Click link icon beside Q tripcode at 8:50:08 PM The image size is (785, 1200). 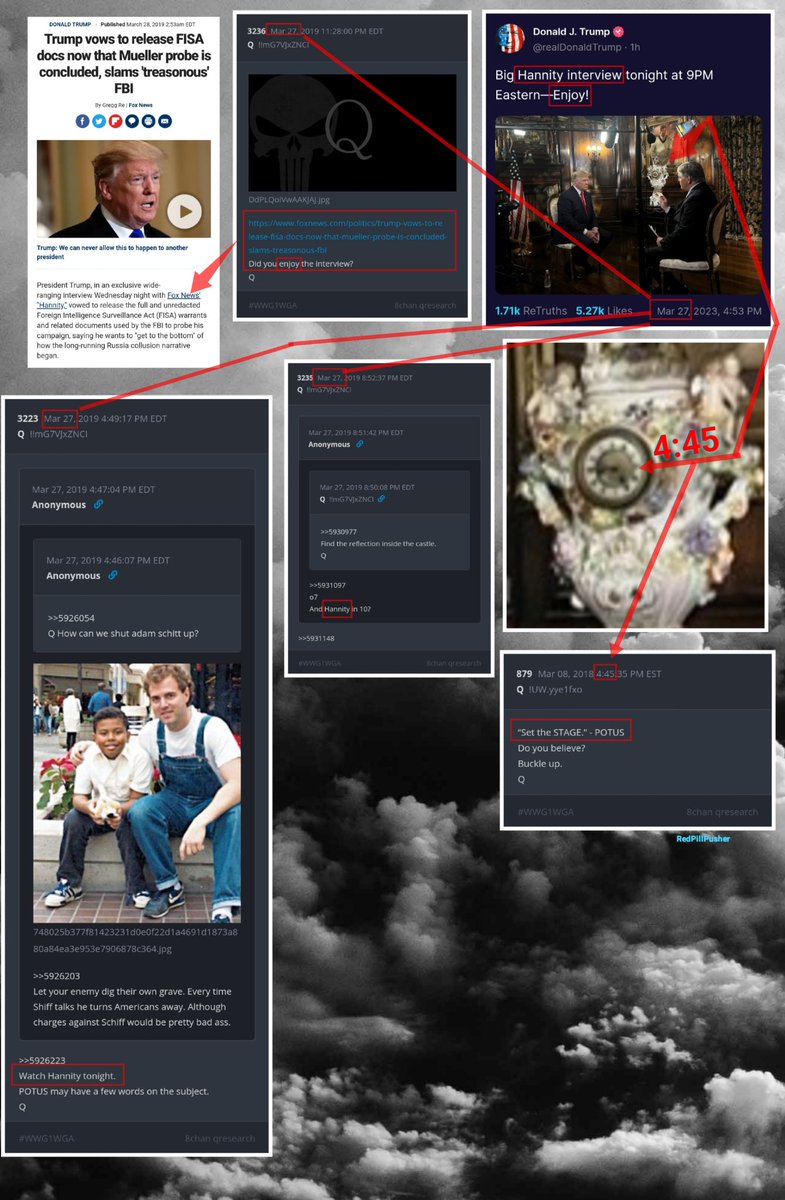coord(381,498)
